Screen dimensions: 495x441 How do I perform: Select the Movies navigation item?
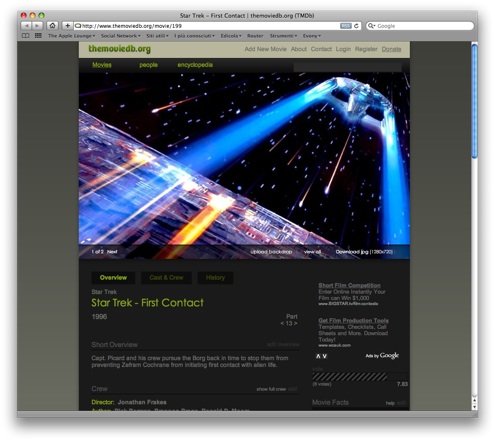pos(102,65)
